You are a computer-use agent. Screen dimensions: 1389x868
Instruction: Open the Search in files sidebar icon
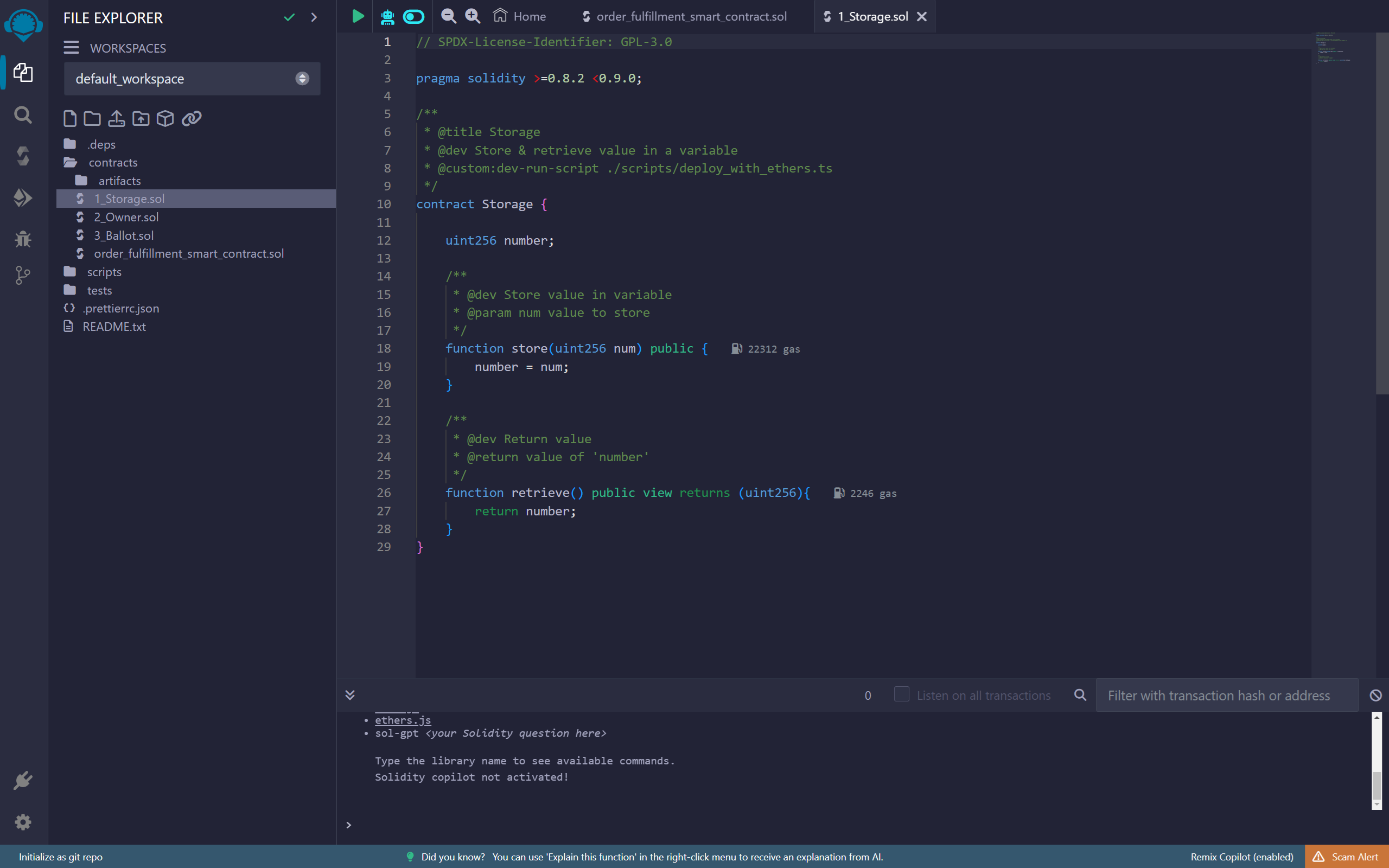click(x=23, y=115)
